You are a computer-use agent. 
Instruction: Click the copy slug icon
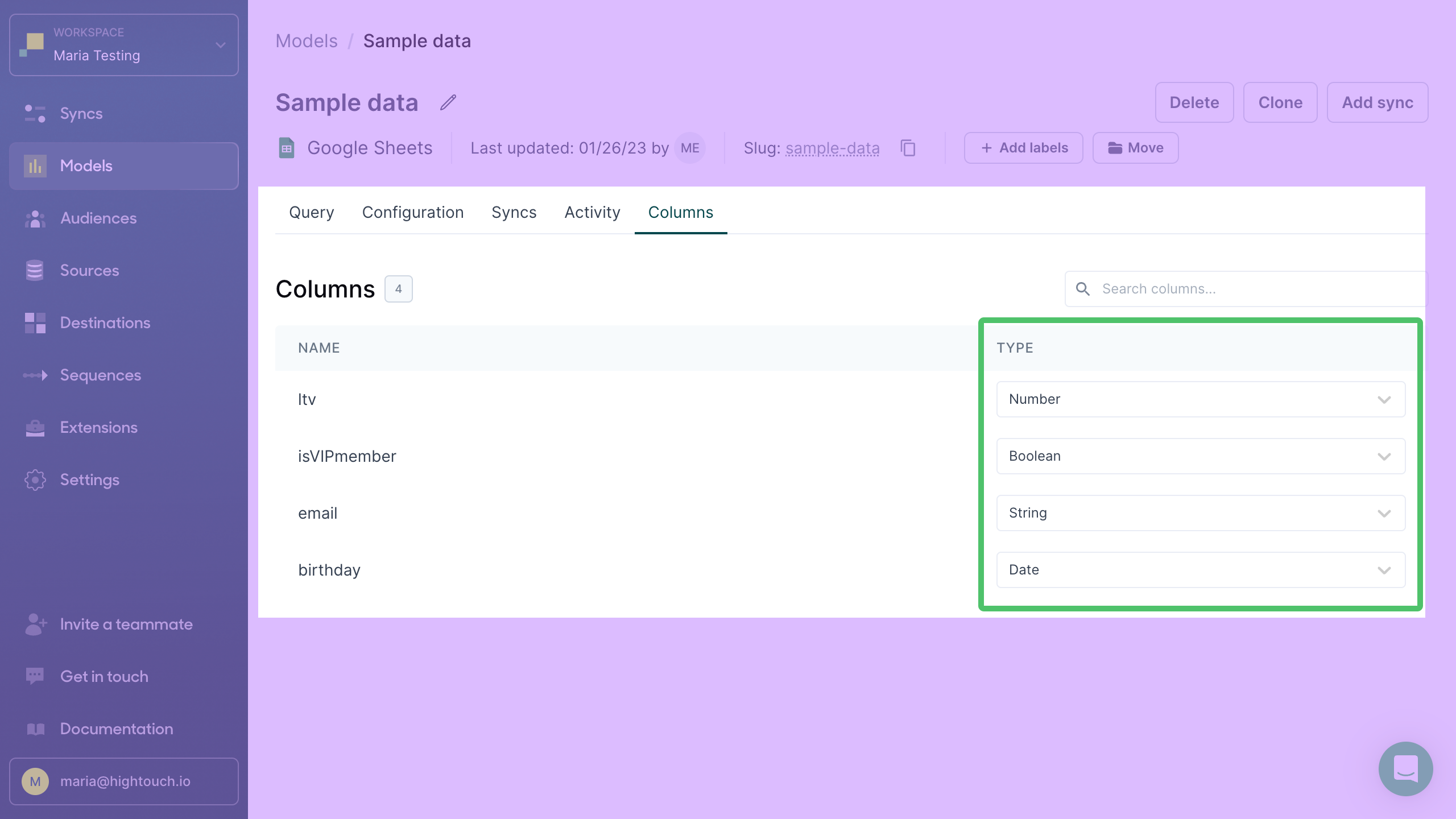click(x=908, y=148)
